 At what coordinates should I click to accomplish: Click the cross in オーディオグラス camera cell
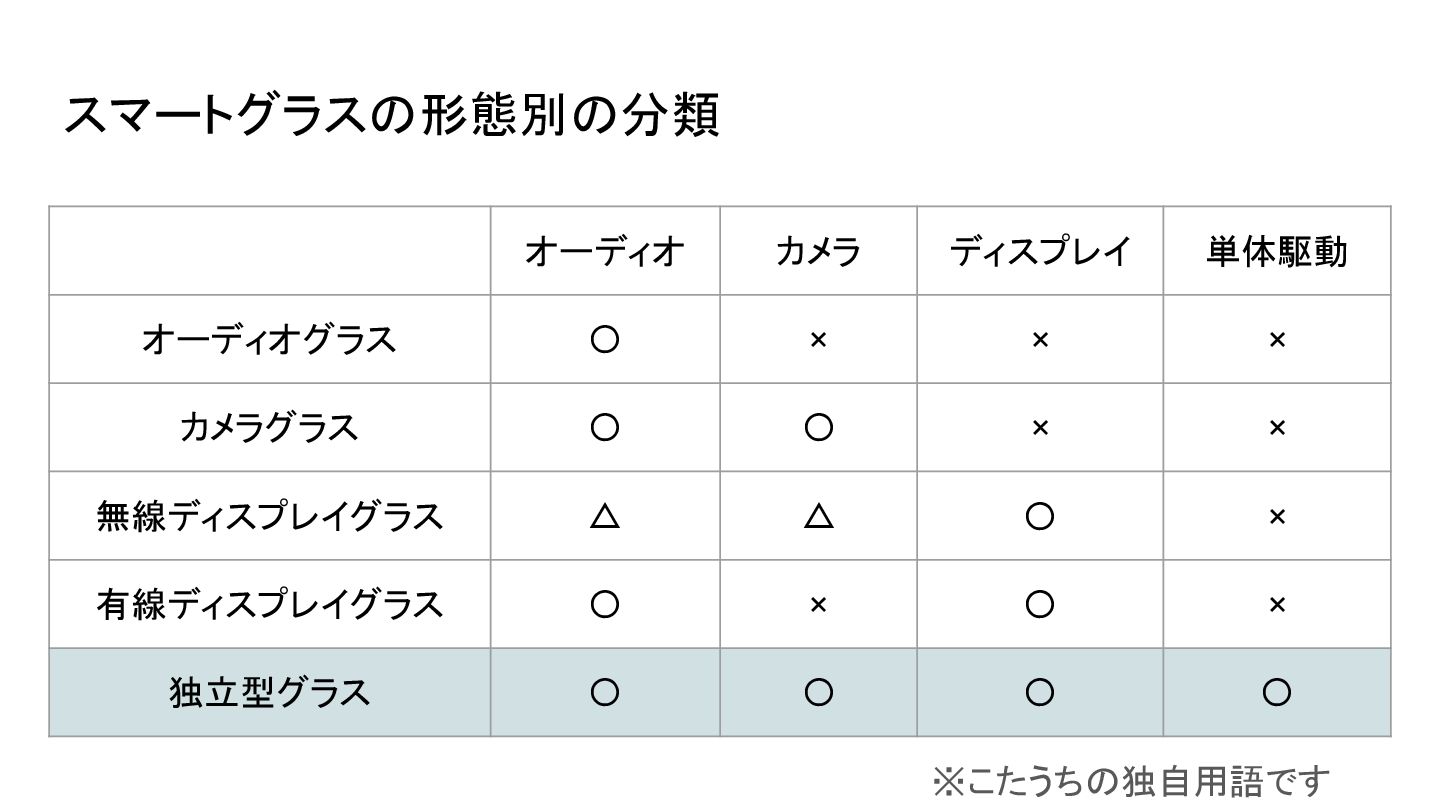point(818,340)
